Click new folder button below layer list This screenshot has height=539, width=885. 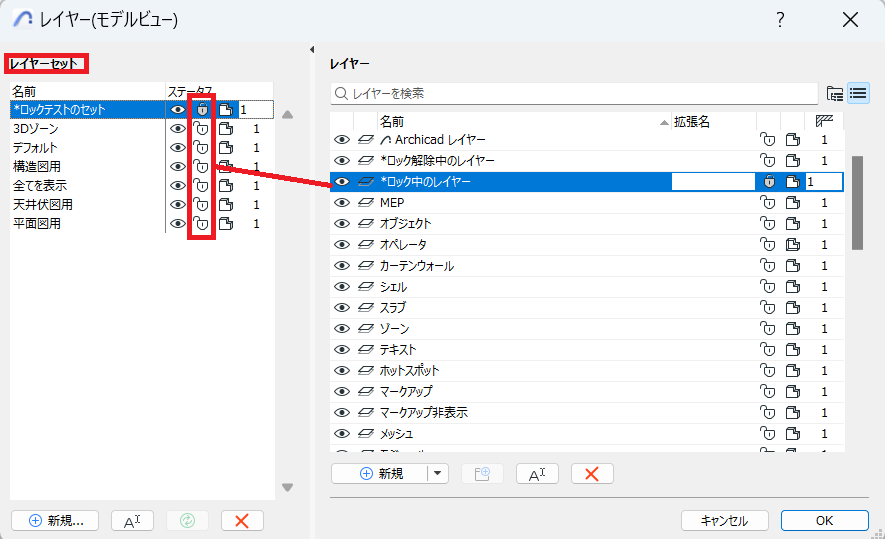click(x=482, y=474)
